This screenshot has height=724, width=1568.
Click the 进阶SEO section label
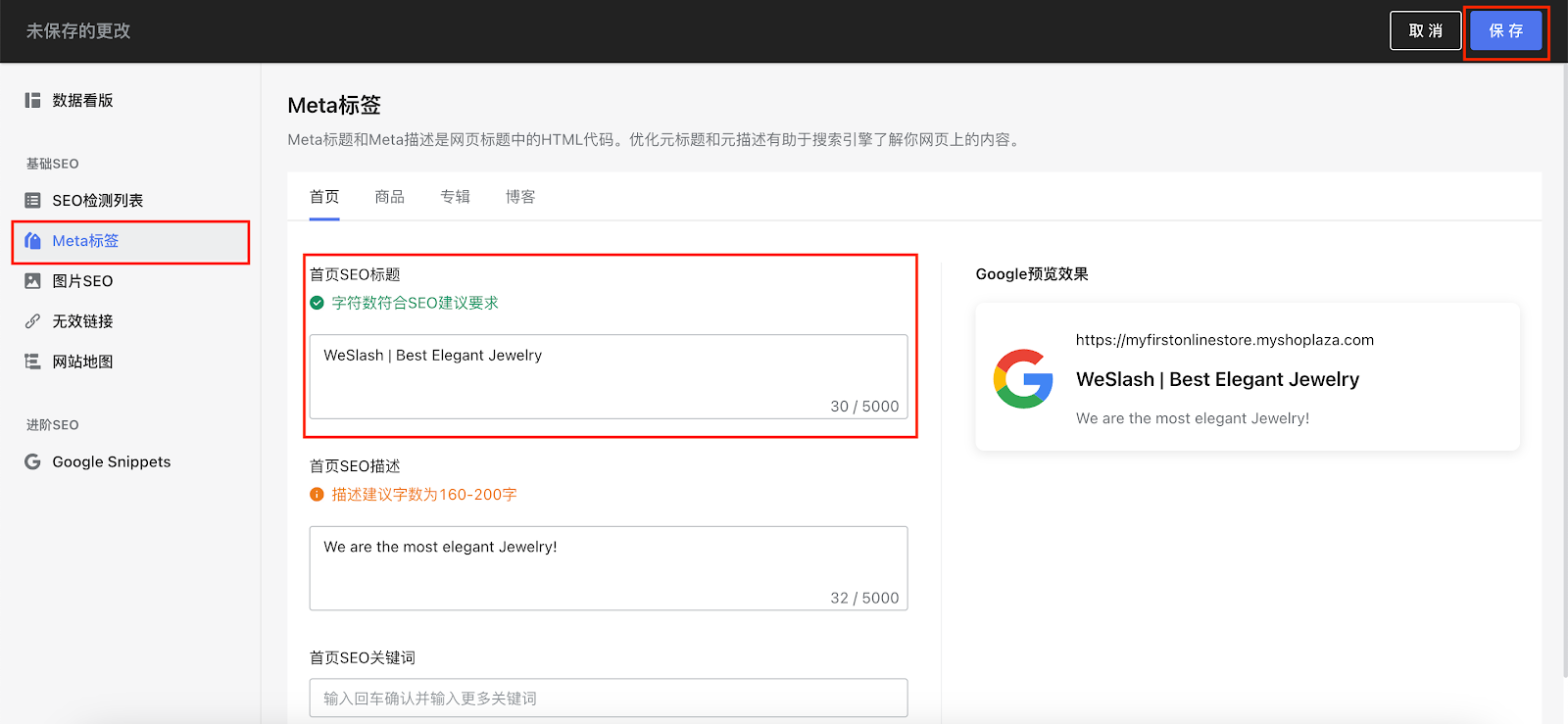[52, 425]
